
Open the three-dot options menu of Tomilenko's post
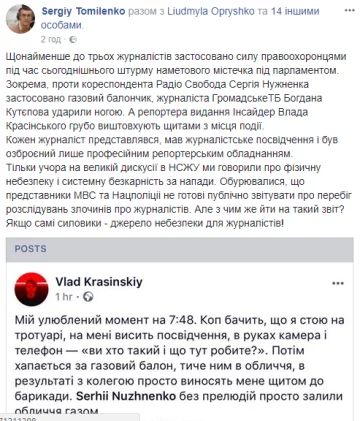point(349,11)
